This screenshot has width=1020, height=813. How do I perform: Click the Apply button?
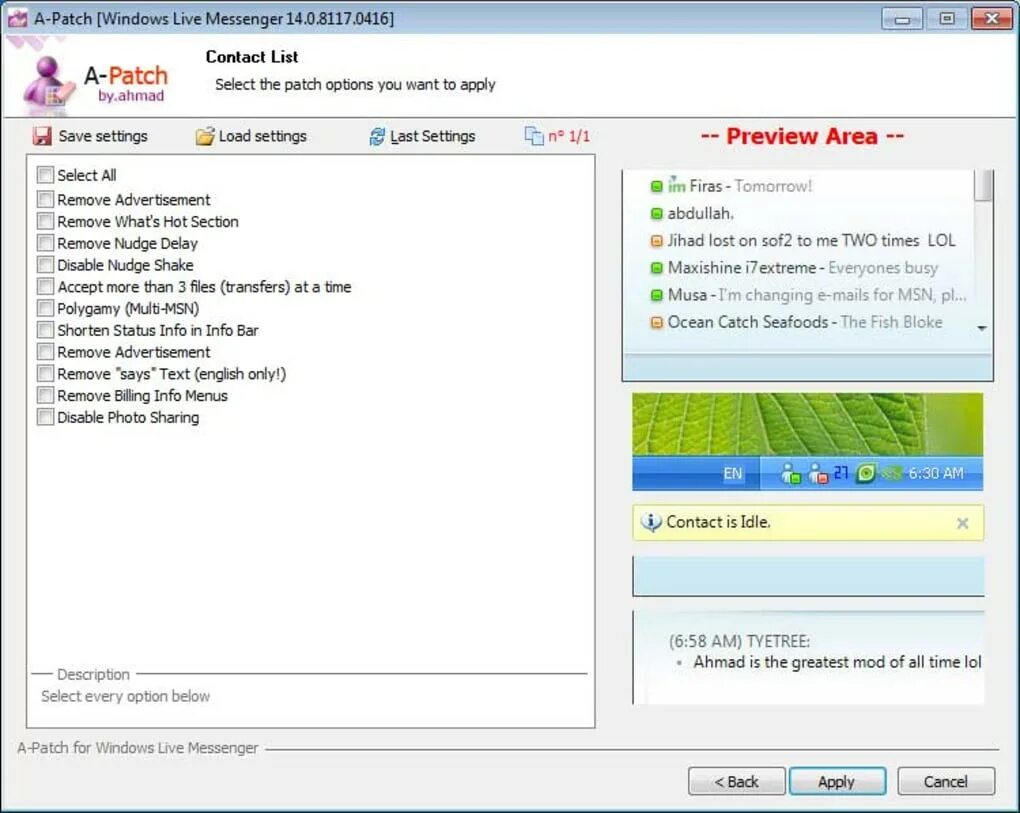[837, 781]
